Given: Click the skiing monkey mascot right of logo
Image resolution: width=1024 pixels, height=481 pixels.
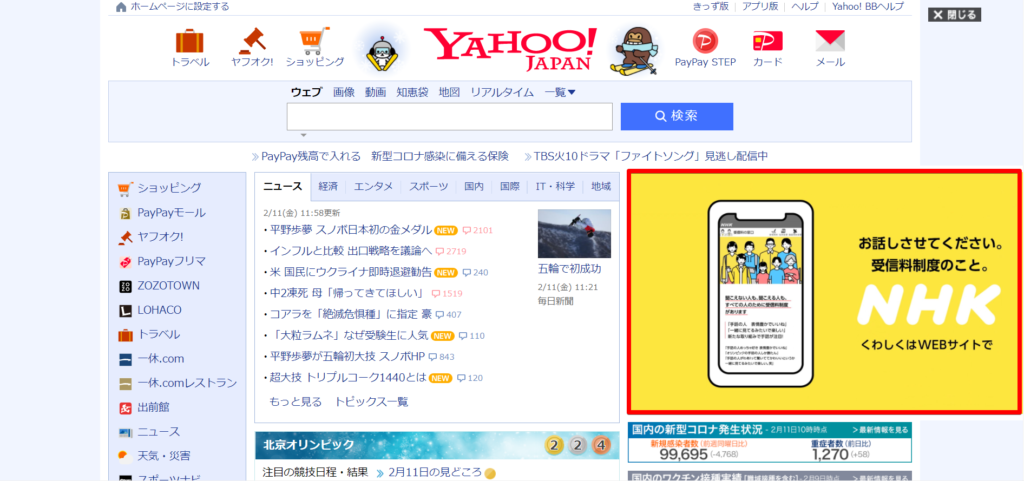Looking at the screenshot, I should (635, 50).
